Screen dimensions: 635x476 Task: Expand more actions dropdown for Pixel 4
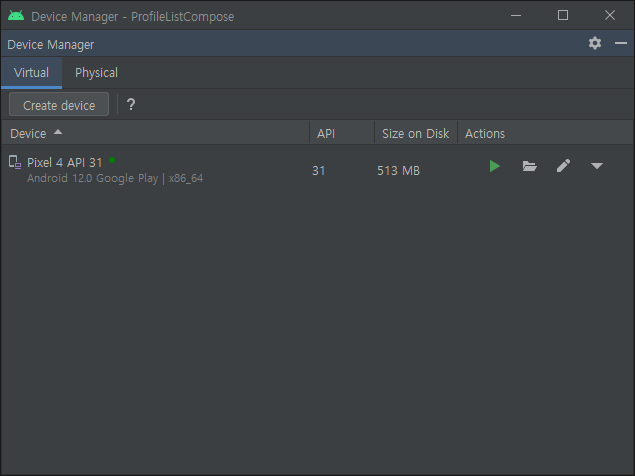tap(597, 166)
